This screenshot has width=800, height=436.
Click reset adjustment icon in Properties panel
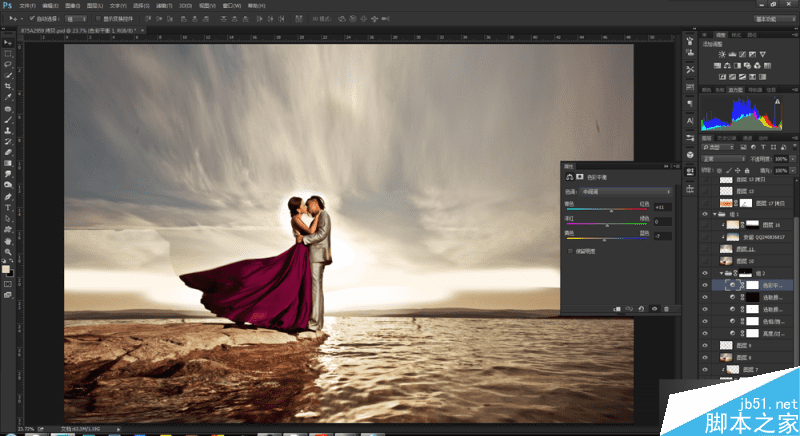click(642, 309)
